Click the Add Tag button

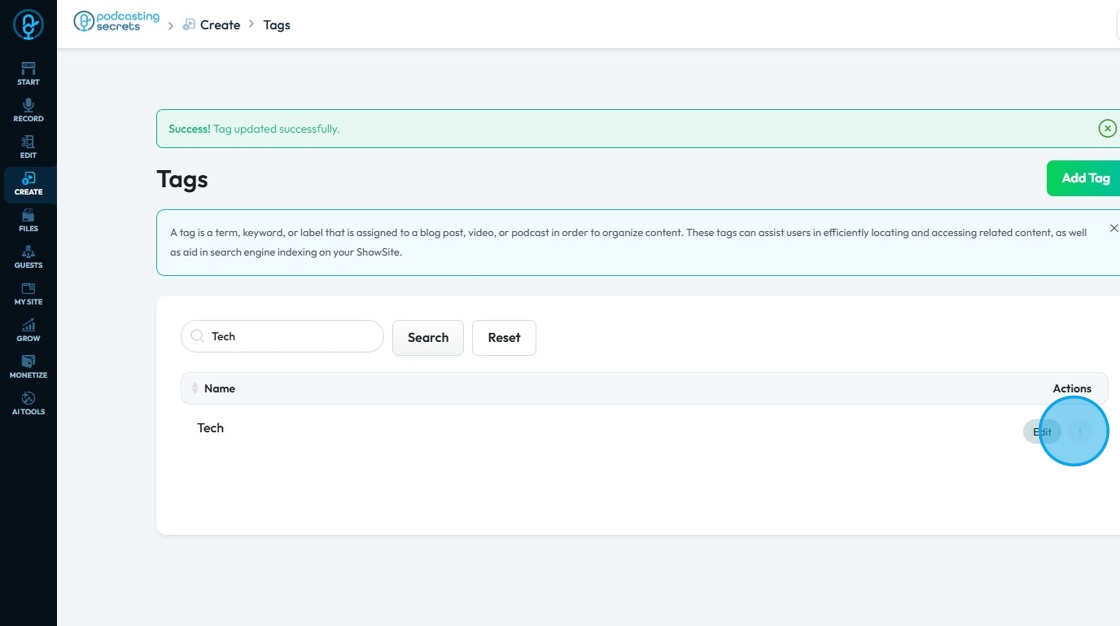click(1084, 178)
